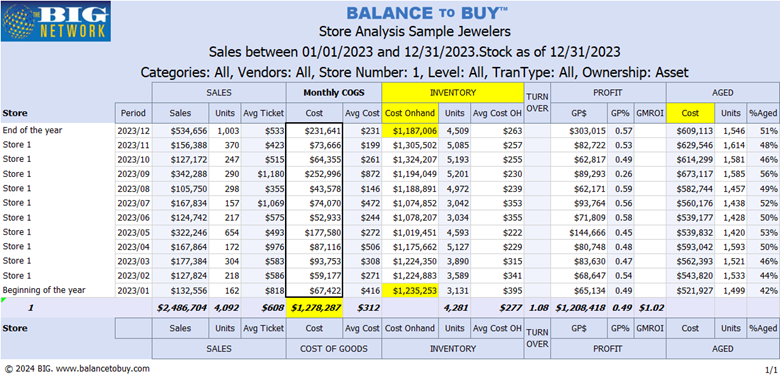Click the top Avg Ticket column header

click(x=263, y=113)
